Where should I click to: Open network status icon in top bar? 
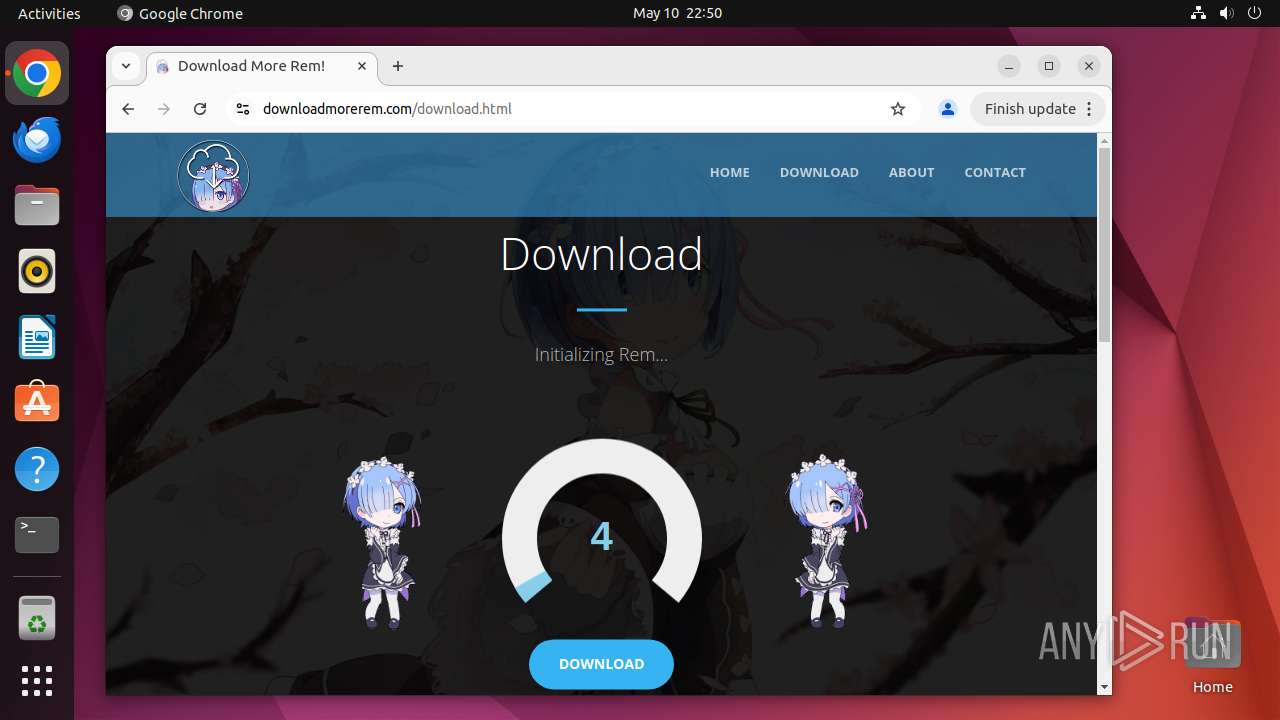pyautogui.click(x=1199, y=13)
